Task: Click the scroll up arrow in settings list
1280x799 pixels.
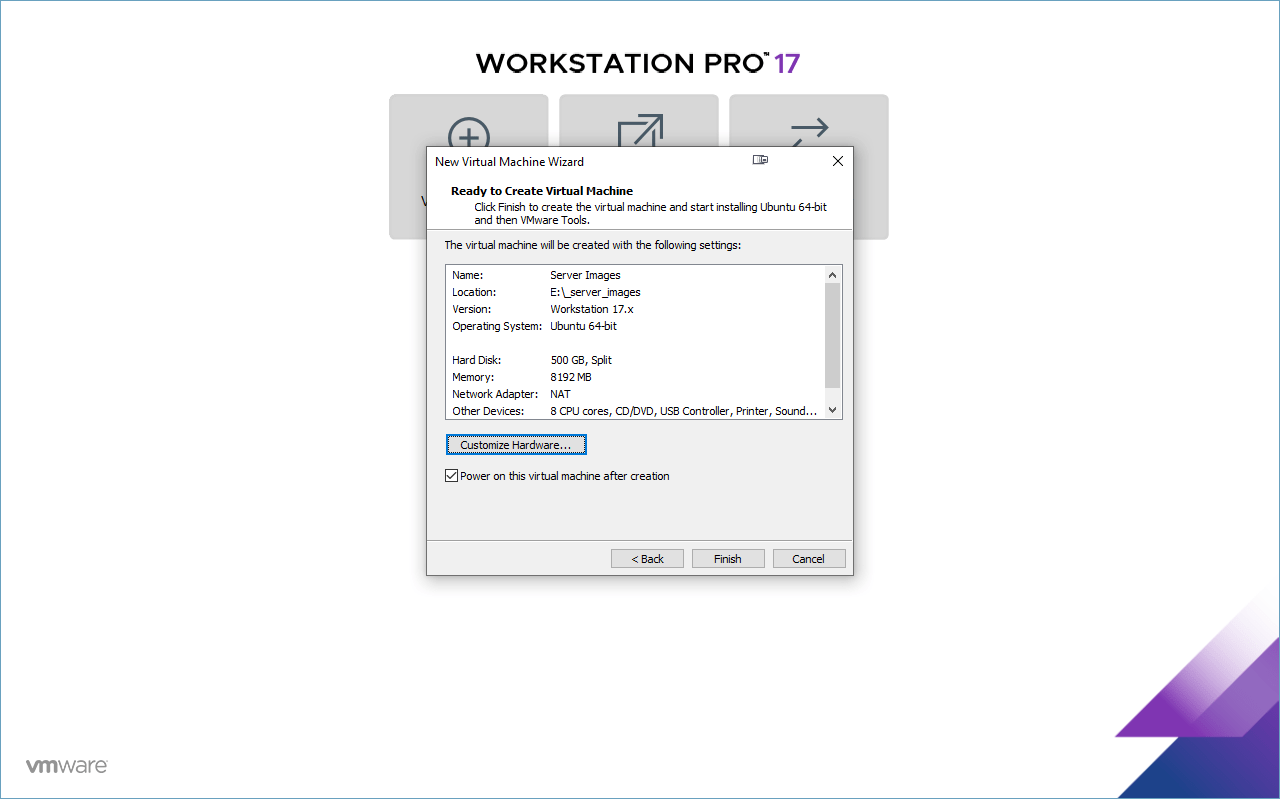Action: (x=832, y=274)
